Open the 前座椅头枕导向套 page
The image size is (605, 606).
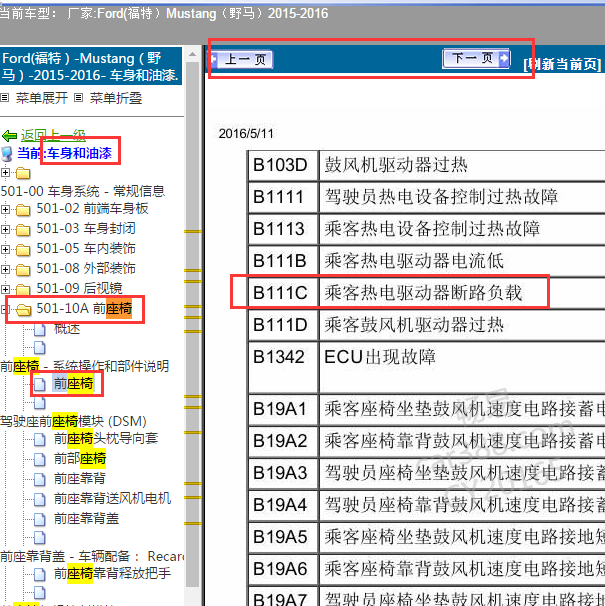(106, 438)
